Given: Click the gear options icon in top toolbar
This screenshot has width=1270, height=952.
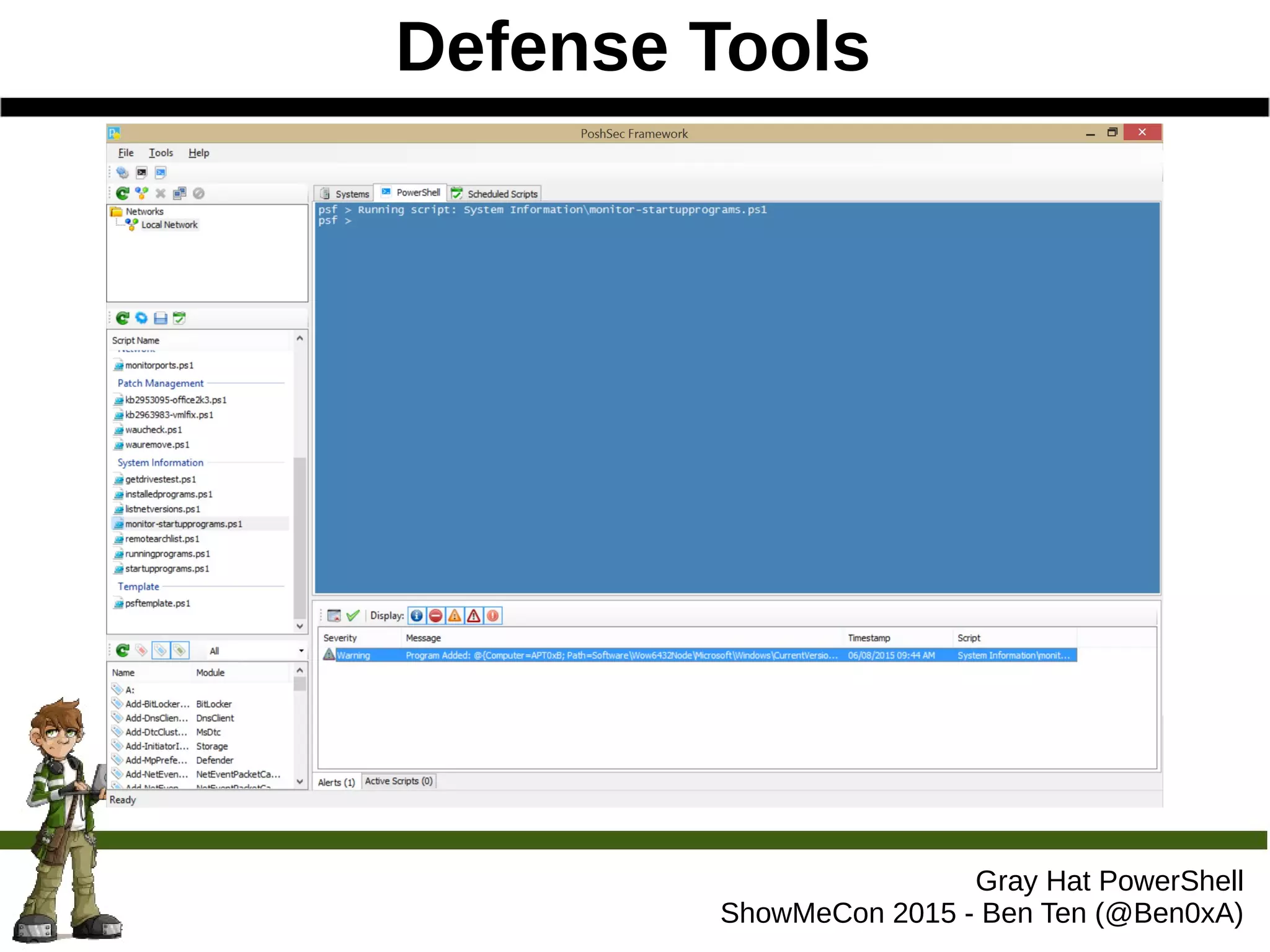Looking at the screenshot, I should (x=122, y=172).
